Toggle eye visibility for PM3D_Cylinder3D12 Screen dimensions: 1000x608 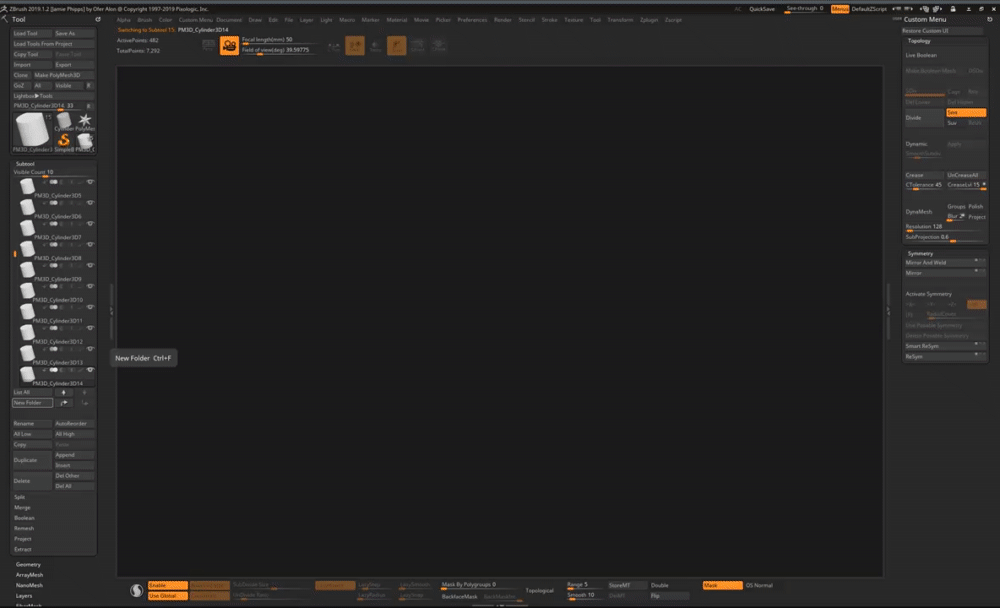(x=90, y=328)
